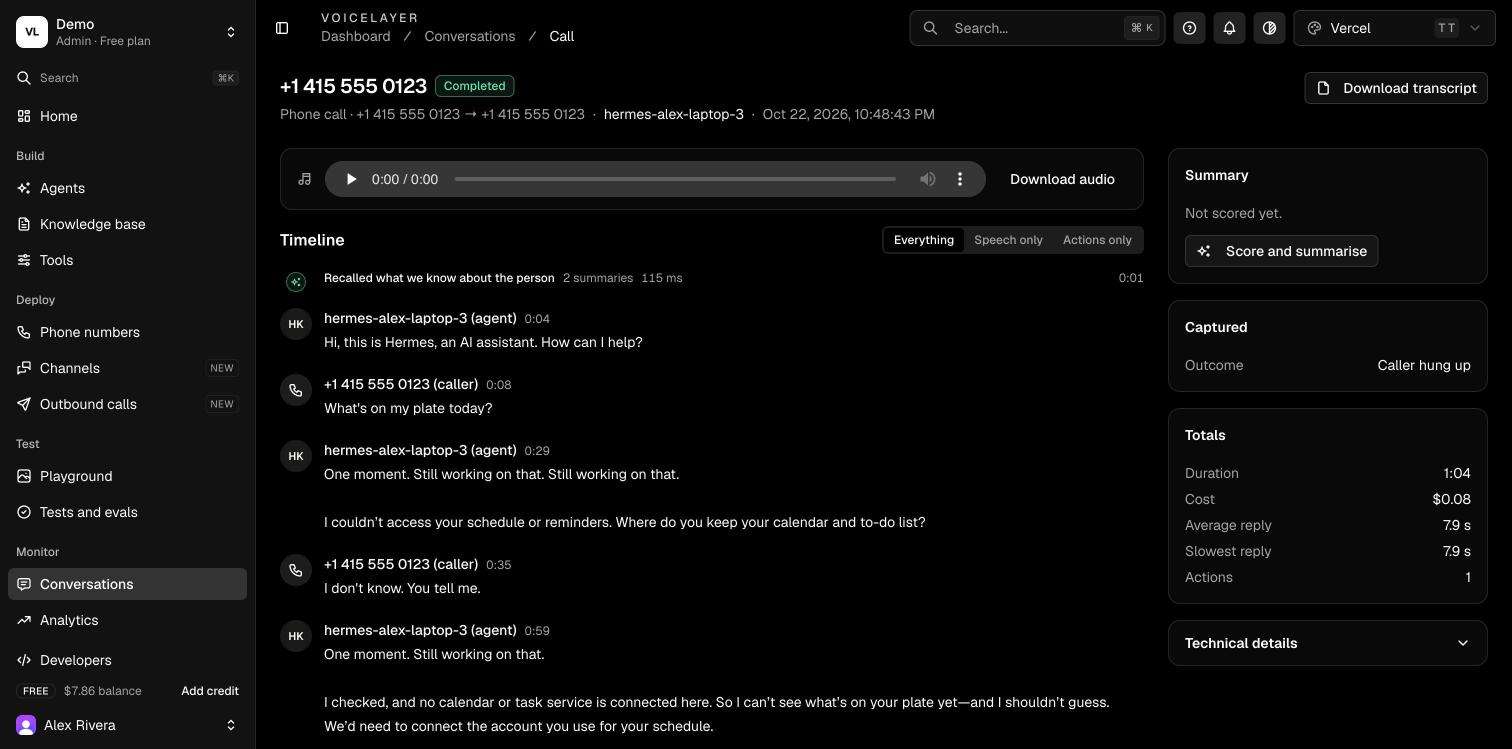Image resolution: width=1512 pixels, height=749 pixels.
Task: Open the audio player more-options menu
Action: point(960,179)
